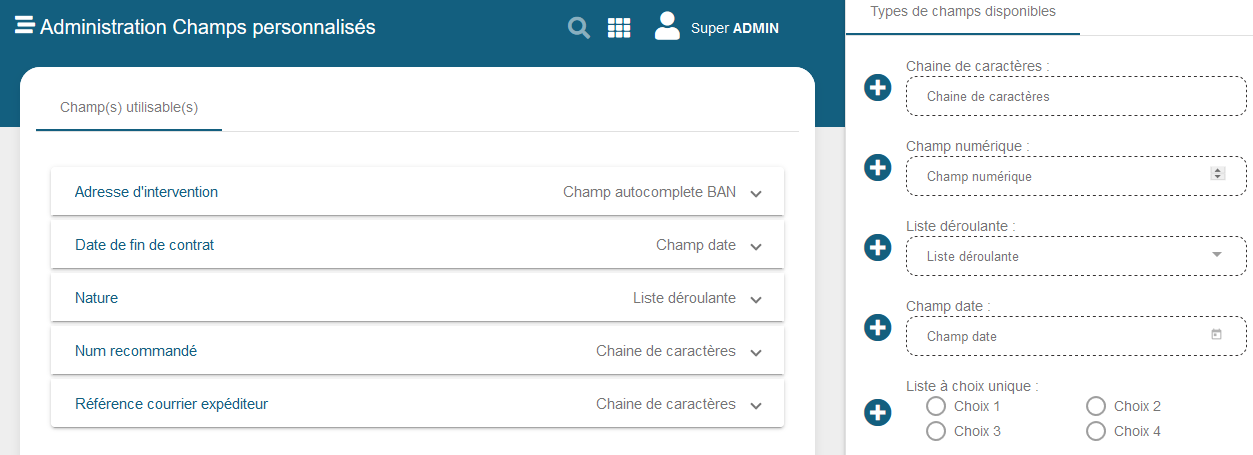Image resolution: width=1253 pixels, height=455 pixels.
Task: Click the Champ numérique stepper arrows
Action: click(x=1217, y=173)
